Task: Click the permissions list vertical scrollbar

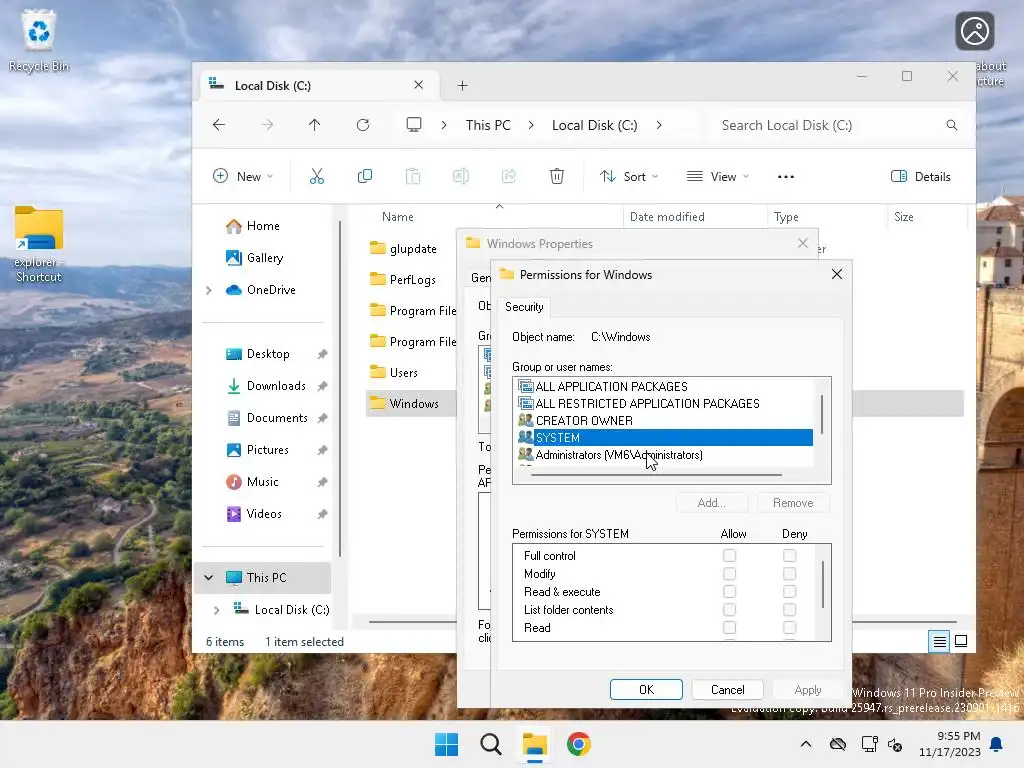Action: pyautogui.click(x=823, y=584)
